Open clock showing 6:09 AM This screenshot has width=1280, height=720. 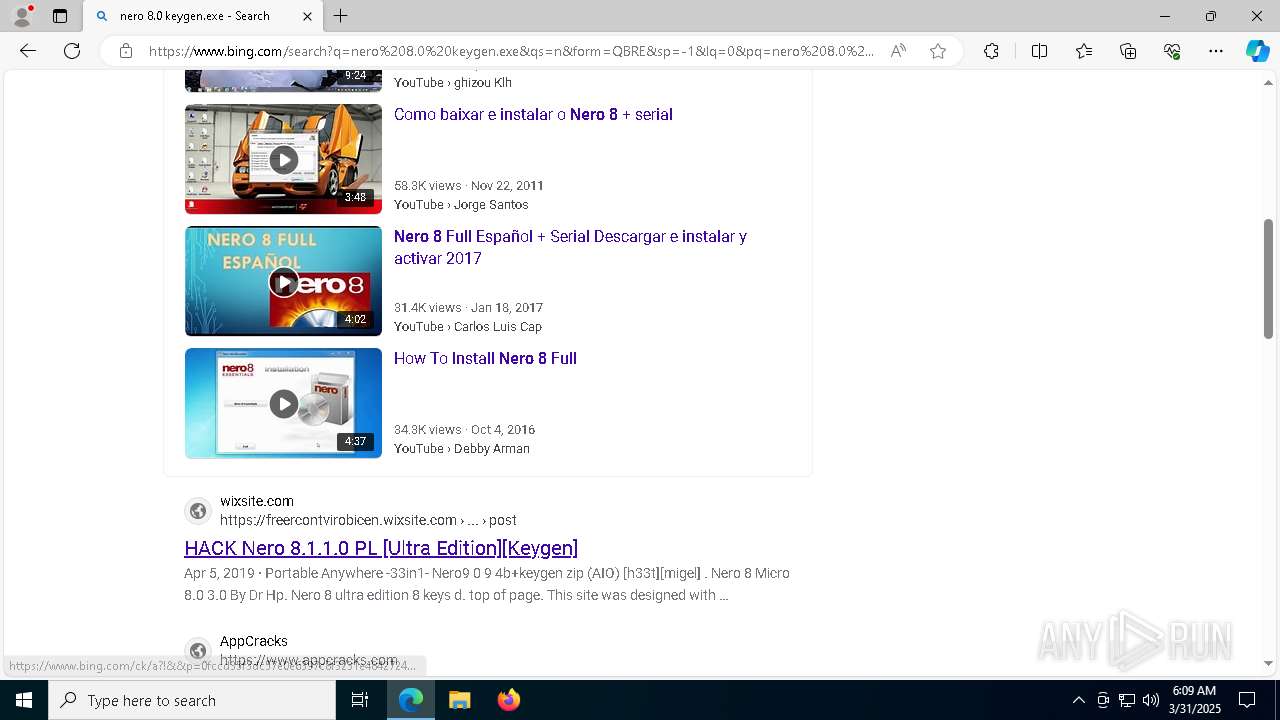(x=1194, y=700)
